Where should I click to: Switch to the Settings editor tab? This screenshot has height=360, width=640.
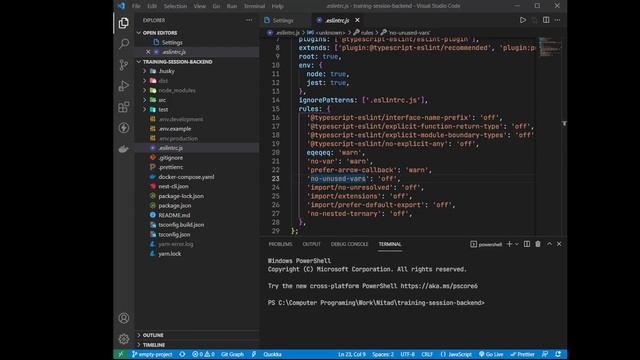(x=283, y=20)
